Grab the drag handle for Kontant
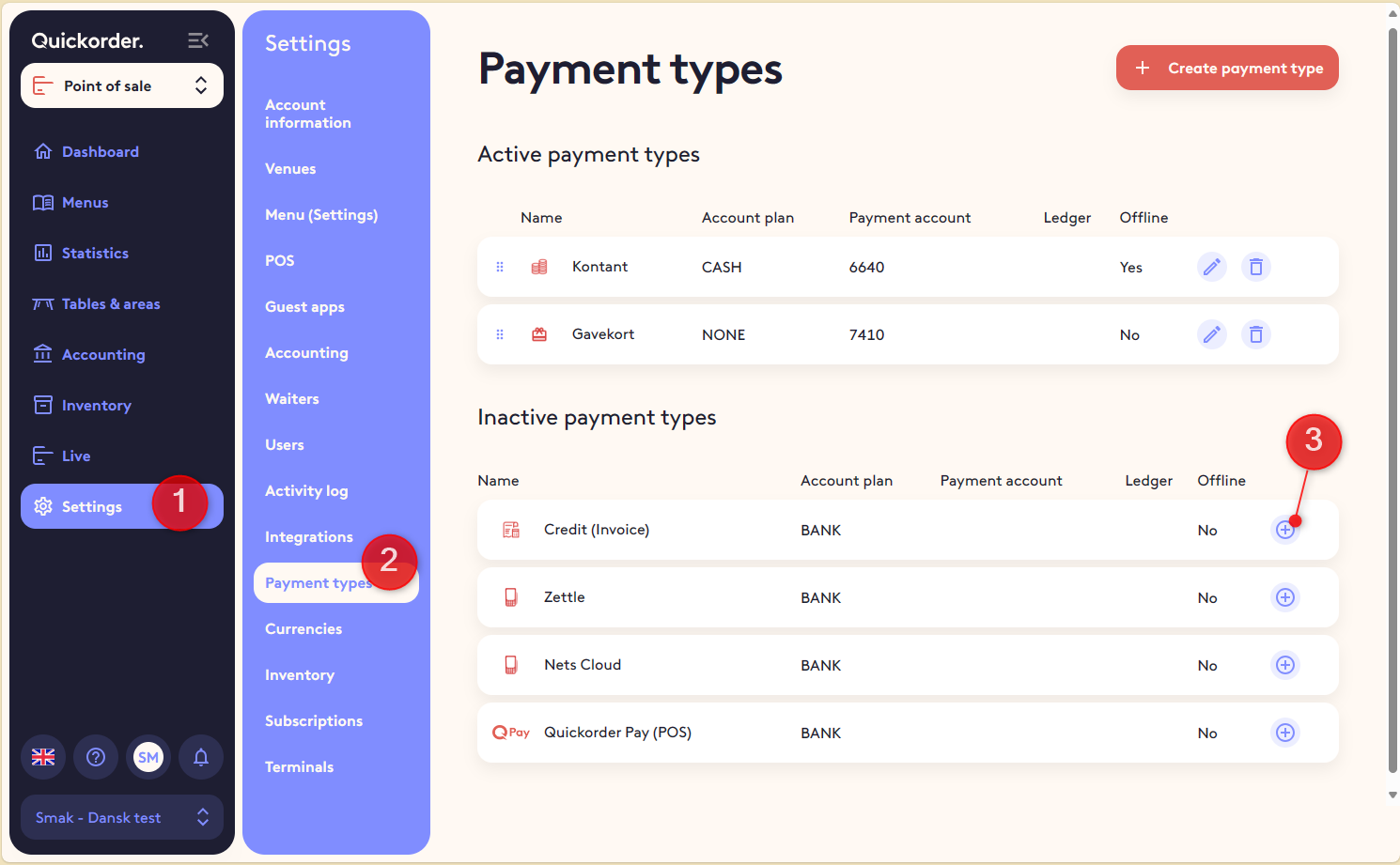Screen dimensions: 1400x865 [500, 267]
